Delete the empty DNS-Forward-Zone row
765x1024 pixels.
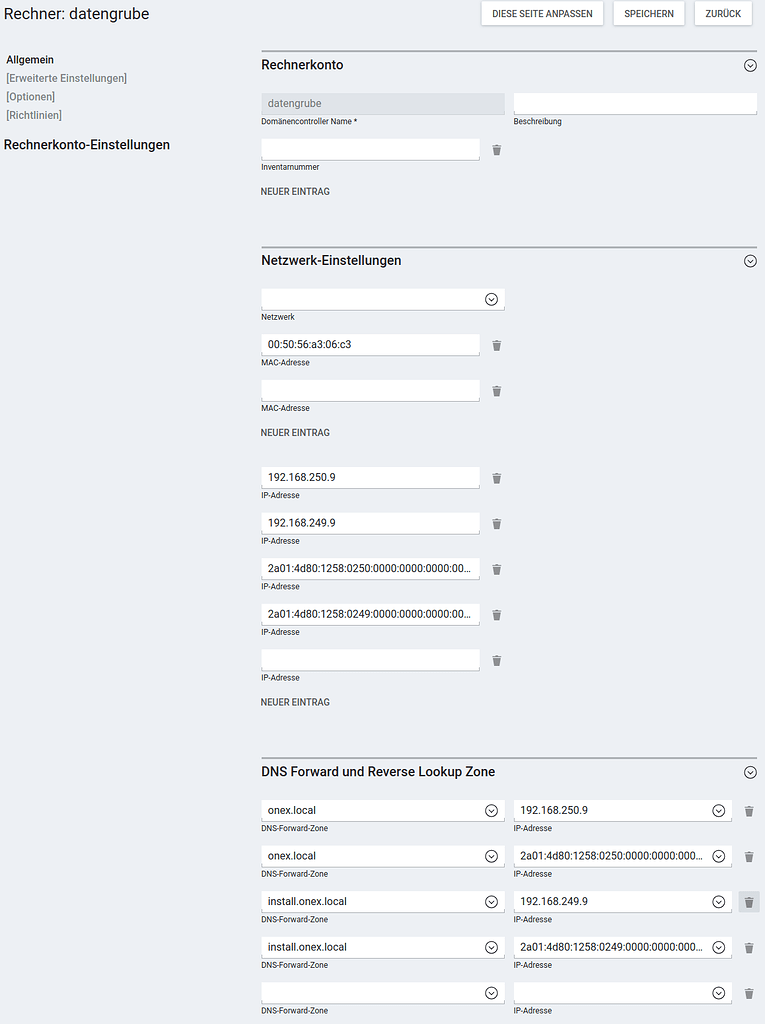[x=749, y=993]
